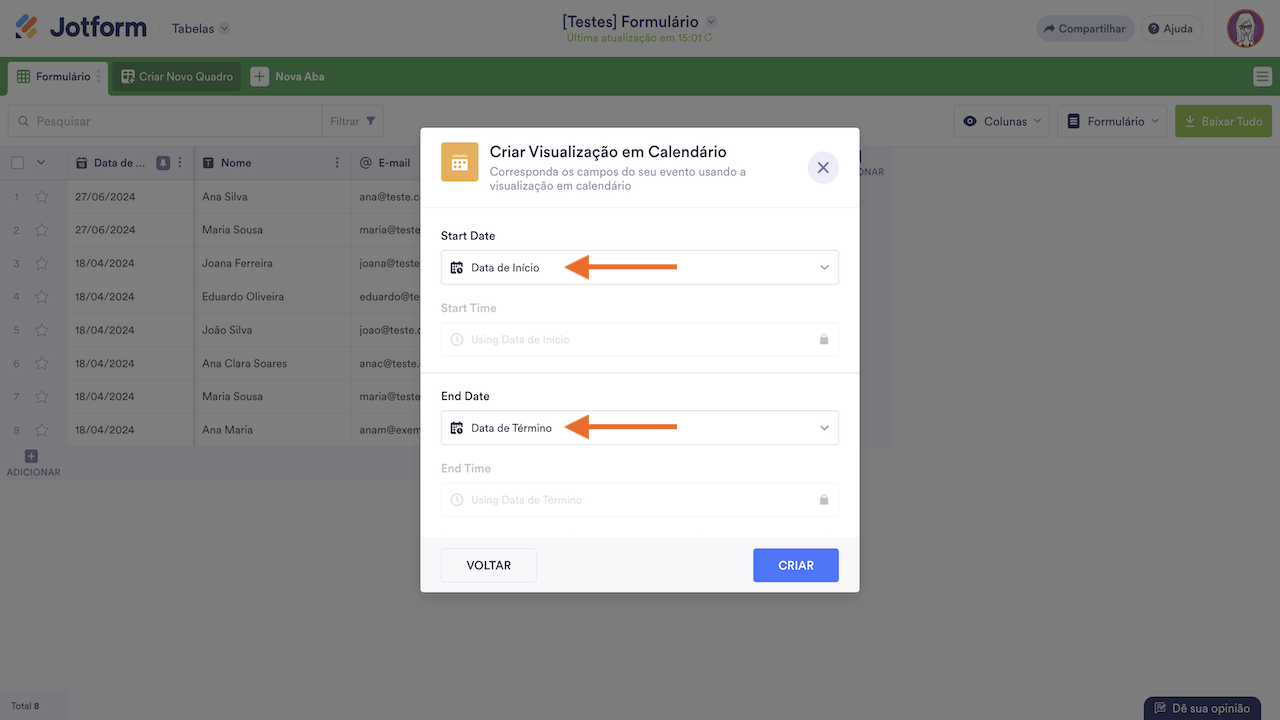
Task: Click the Criar button
Action: 795,565
